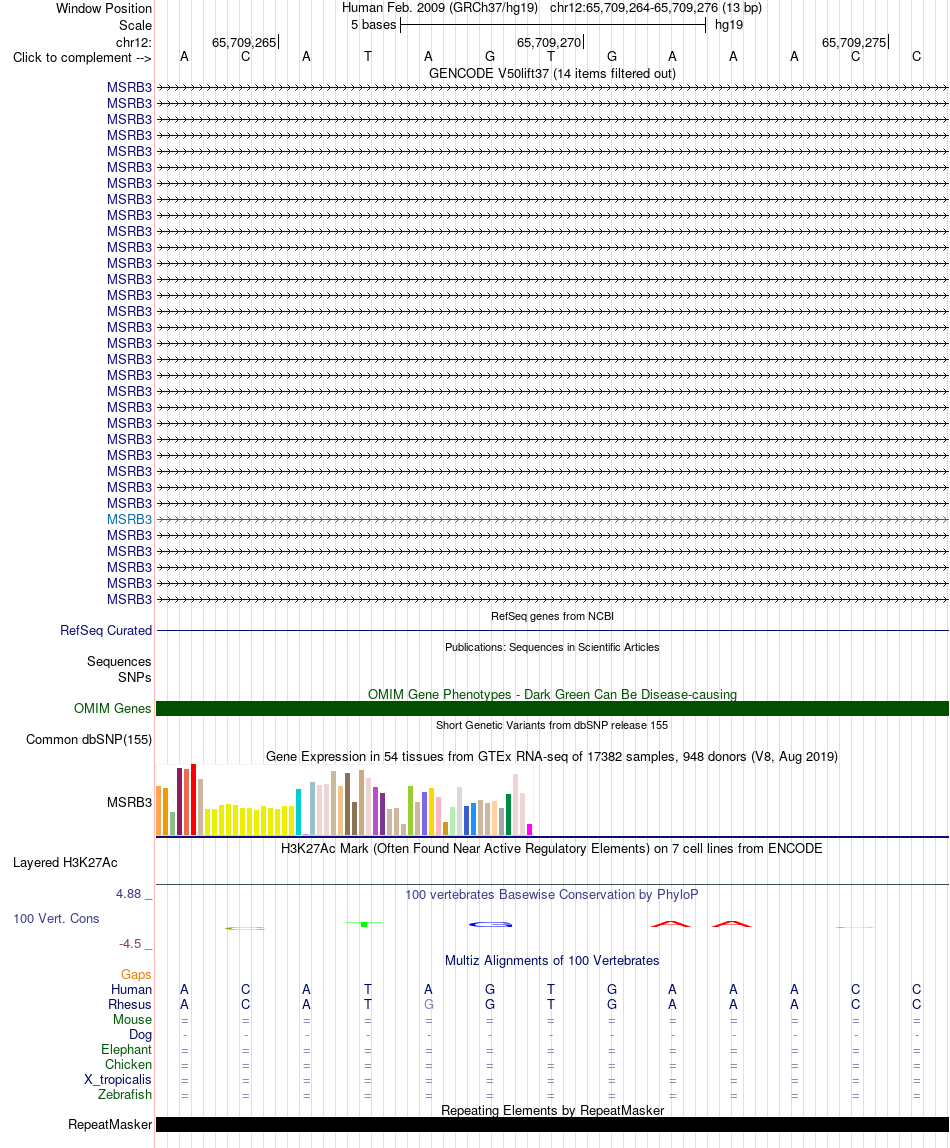Click the light-blue highlighted MSRB3 arrow line
The height and width of the screenshot is (1148, 950).
coord(553,519)
